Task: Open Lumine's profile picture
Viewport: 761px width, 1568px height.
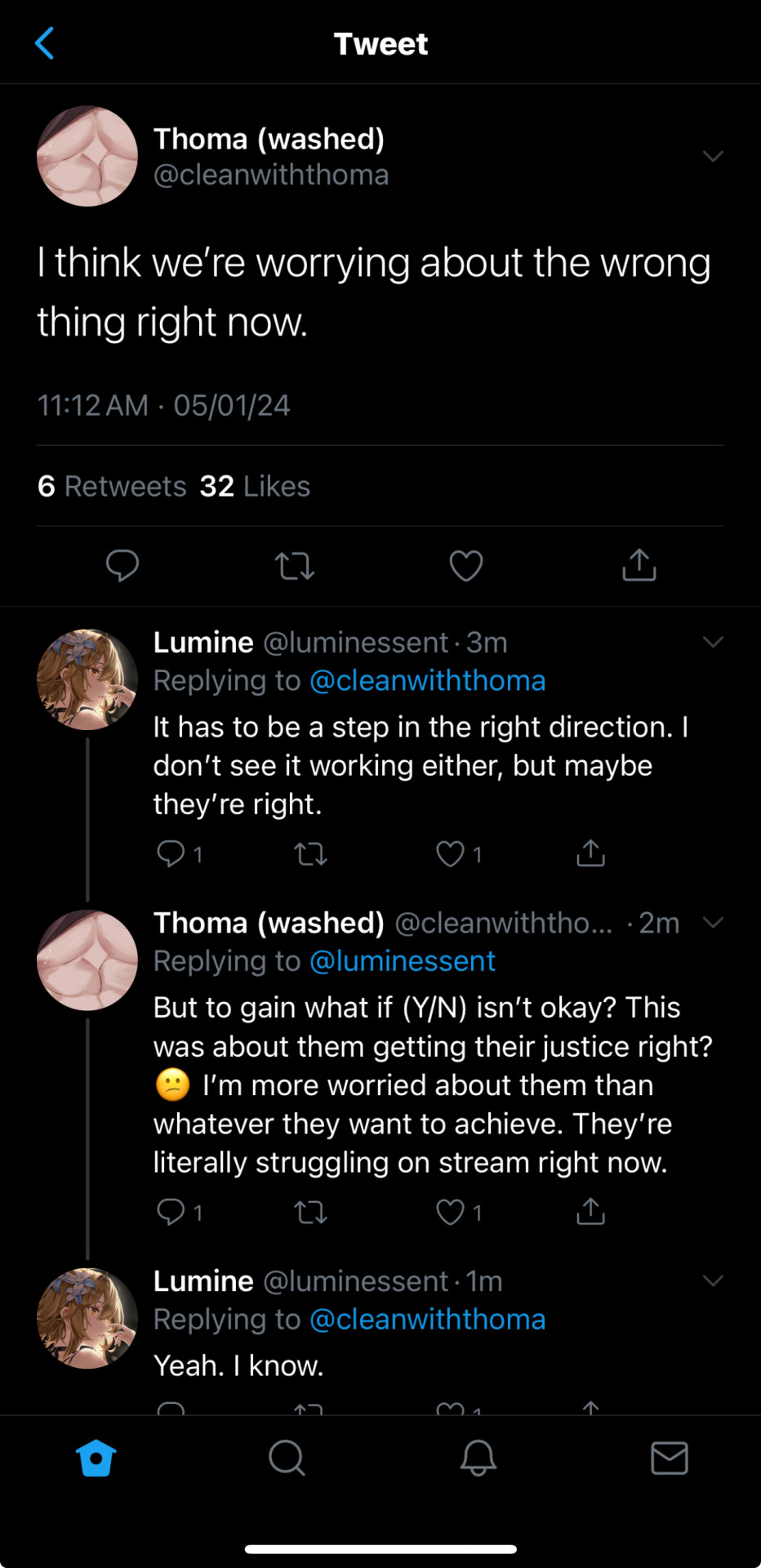Action: coord(87,679)
